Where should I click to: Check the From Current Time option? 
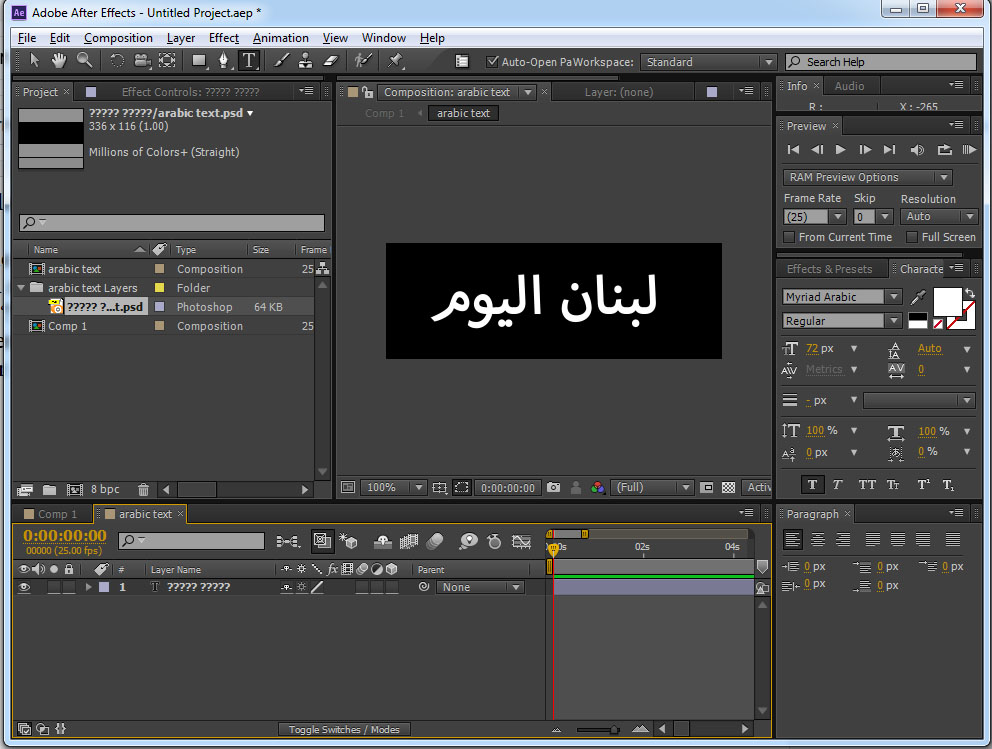point(789,237)
